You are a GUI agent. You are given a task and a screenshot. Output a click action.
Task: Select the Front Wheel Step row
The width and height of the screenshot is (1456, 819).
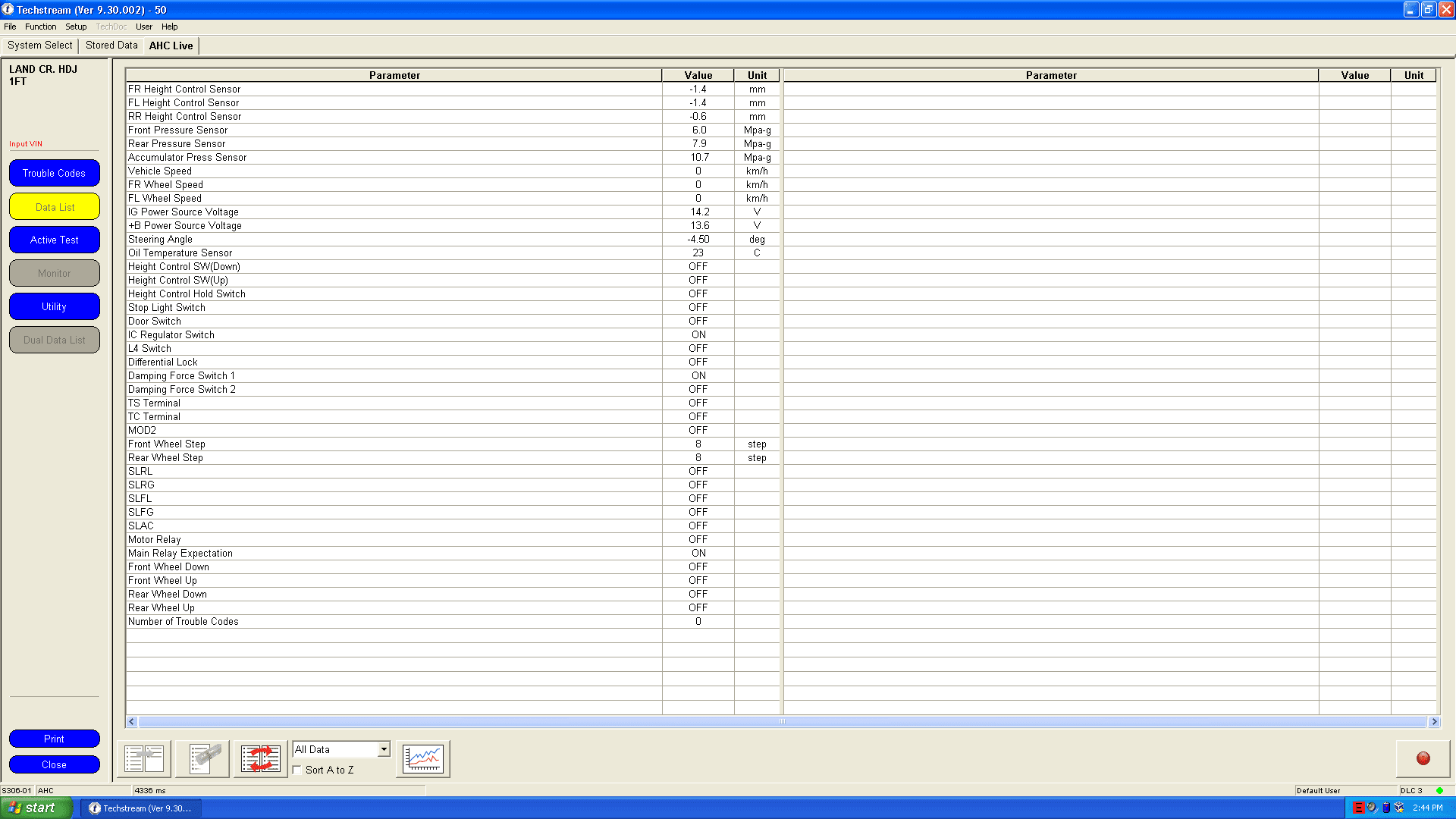[x=453, y=444]
